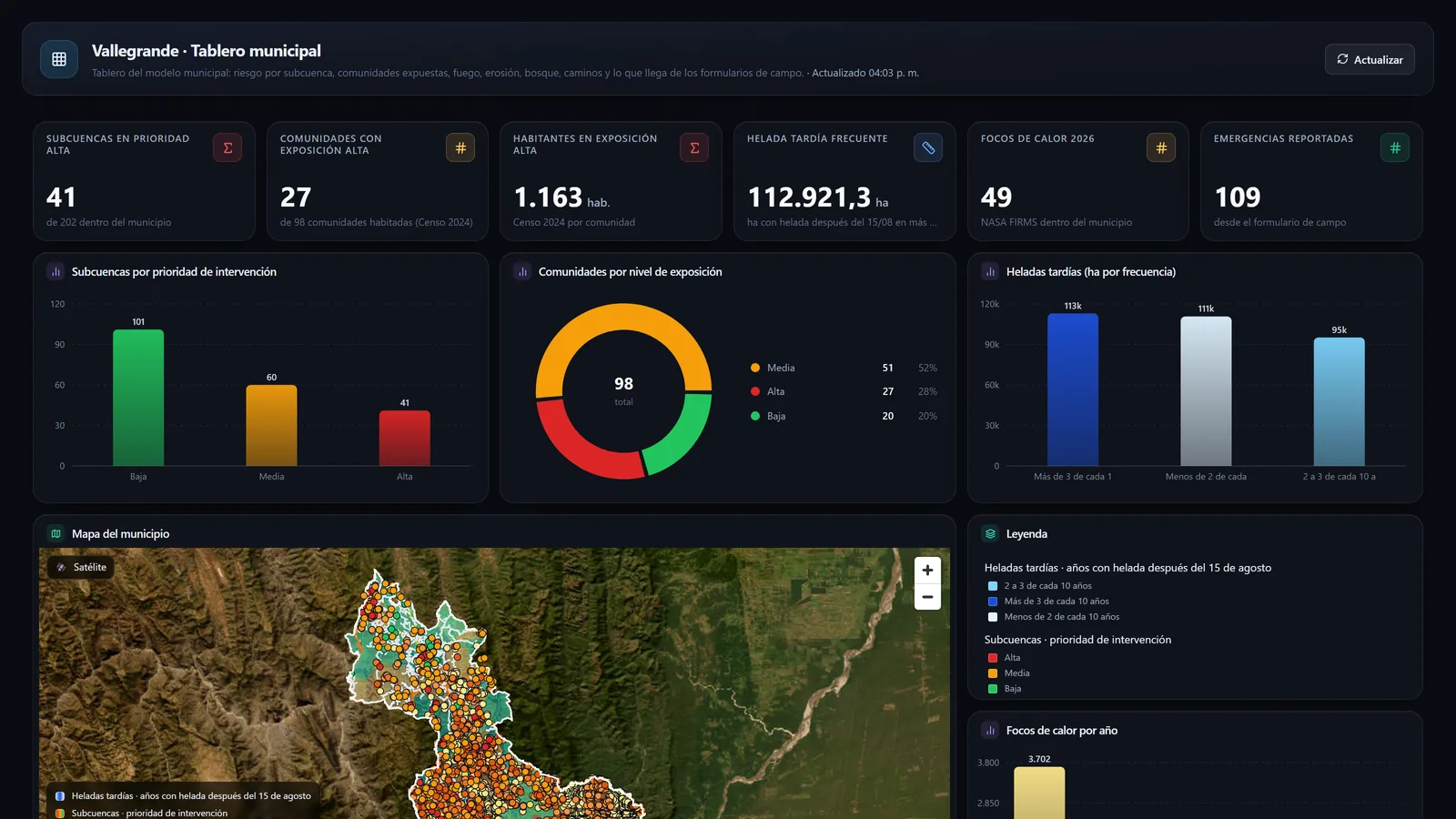Switch map basemap with Satélite button
Screen dimensions: 1456x819
click(81, 567)
